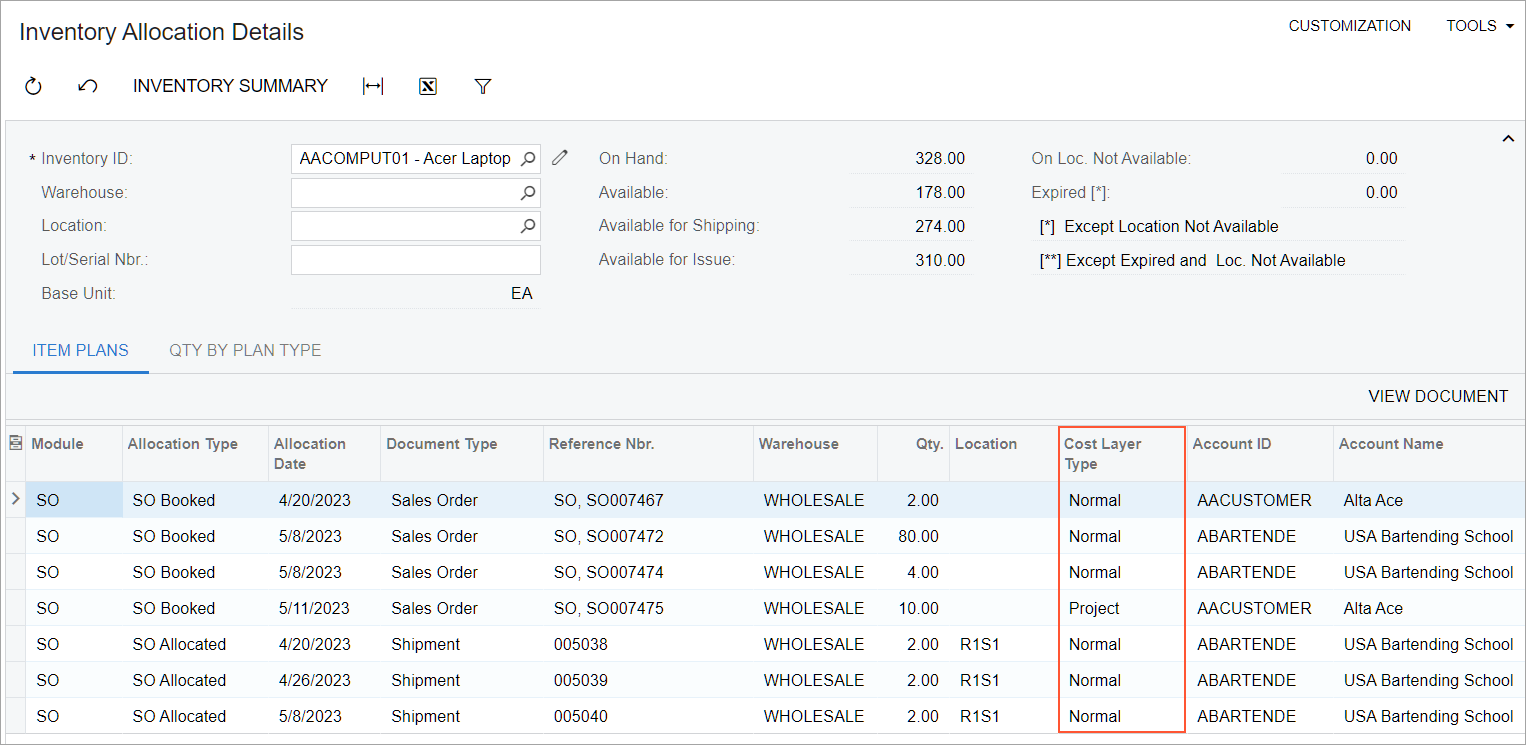Sort by the Document Type column header

462,452
